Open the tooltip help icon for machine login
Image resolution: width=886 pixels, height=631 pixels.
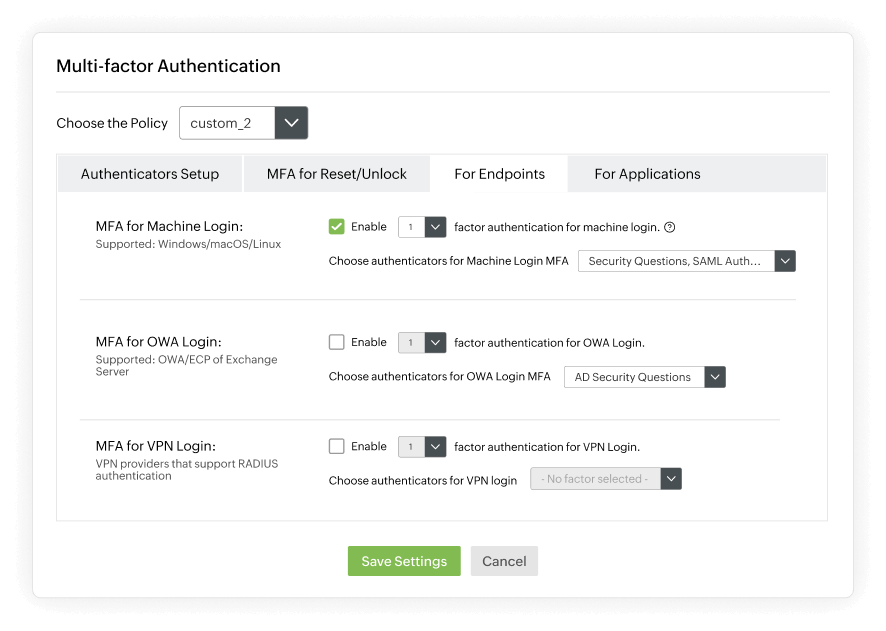(668, 227)
